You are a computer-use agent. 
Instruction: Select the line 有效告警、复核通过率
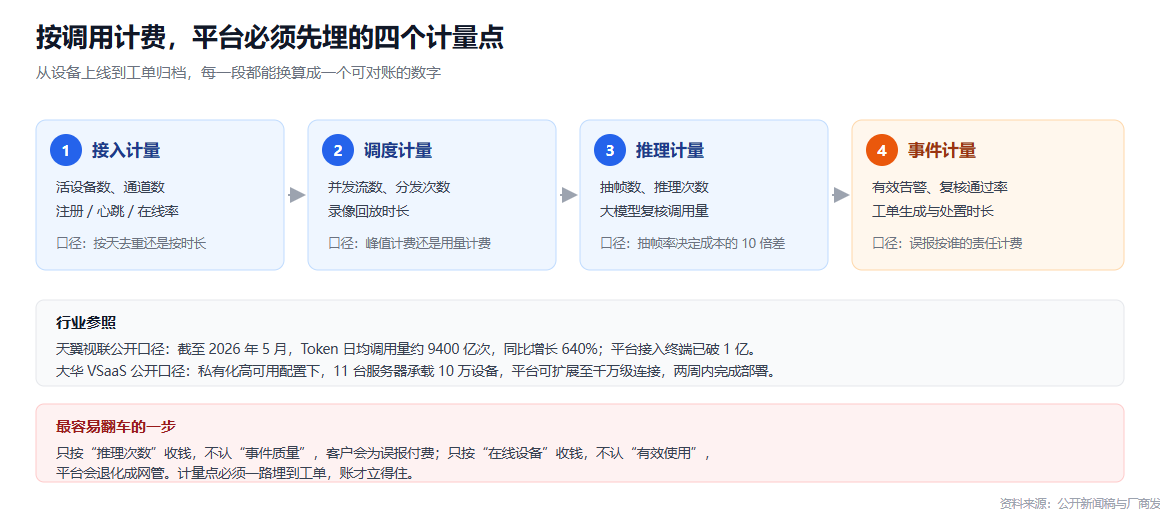940,187
